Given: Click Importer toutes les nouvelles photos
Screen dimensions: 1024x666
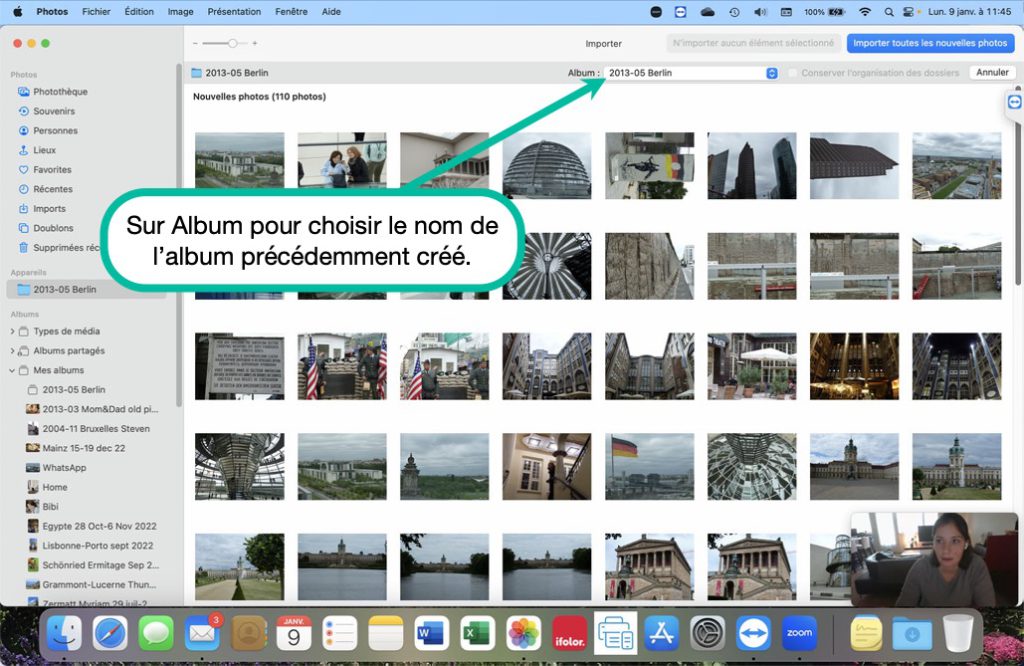Looking at the screenshot, I should click(x=930, y=43).
